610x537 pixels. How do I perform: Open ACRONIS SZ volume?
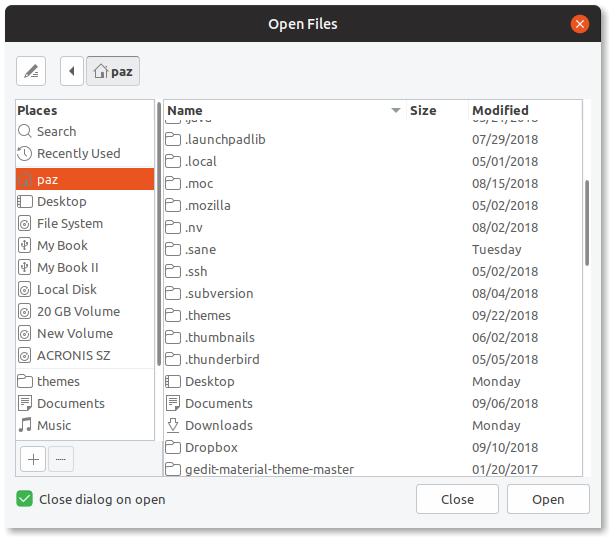pos(85,355)
